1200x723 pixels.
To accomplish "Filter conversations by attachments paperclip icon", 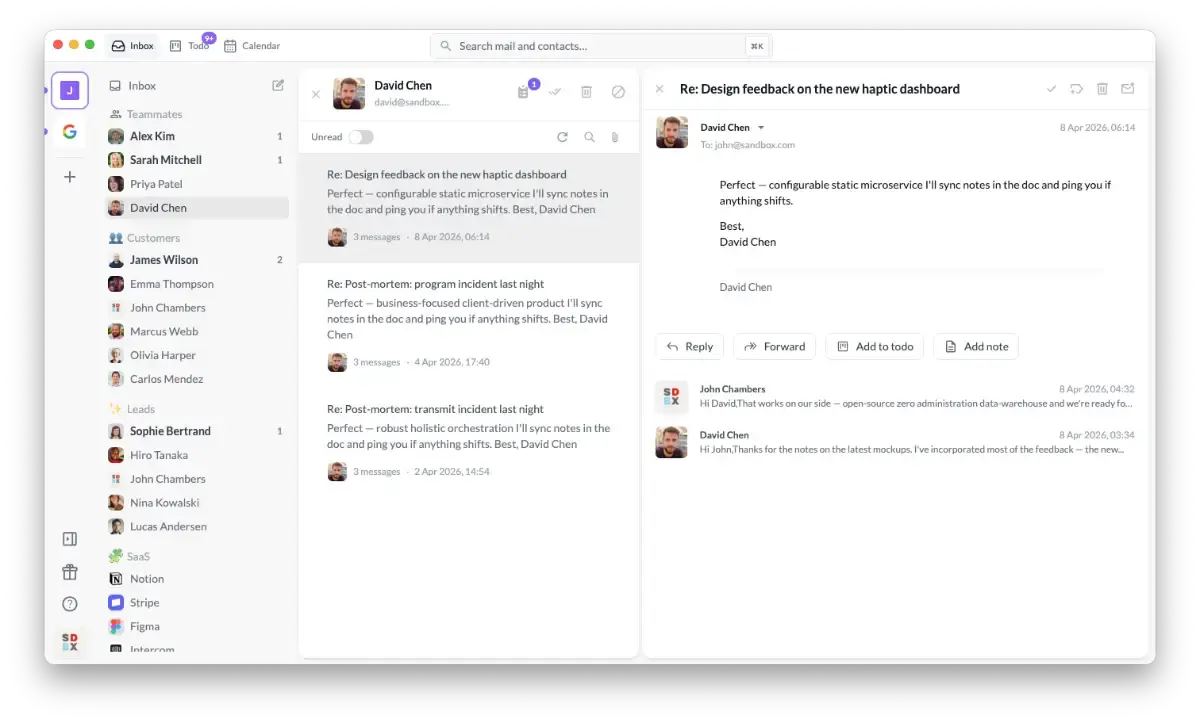I will [x=615, y=137].
